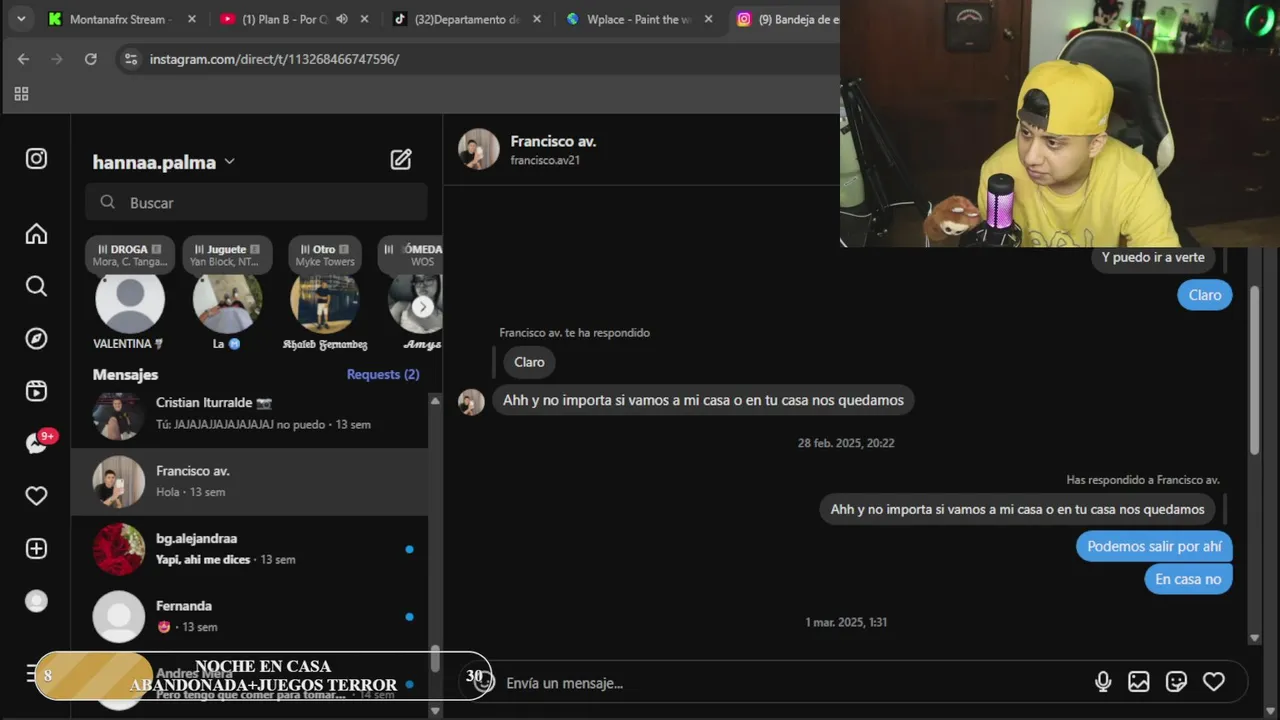Viewport: 1280px width, 720px height.
Task: Click browser back arrow
Action: tap(23, 59)
